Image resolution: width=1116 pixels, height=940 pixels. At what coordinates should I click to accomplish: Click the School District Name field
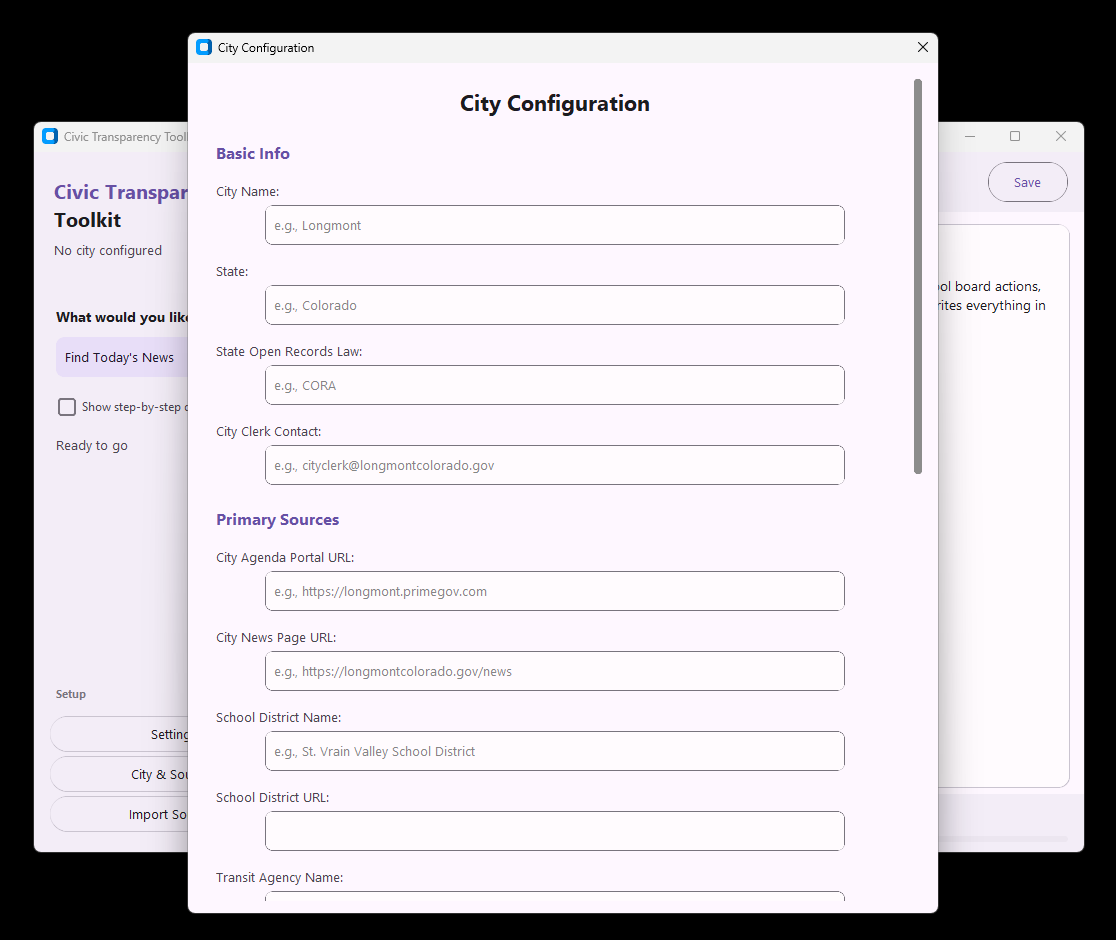(555, 751)
